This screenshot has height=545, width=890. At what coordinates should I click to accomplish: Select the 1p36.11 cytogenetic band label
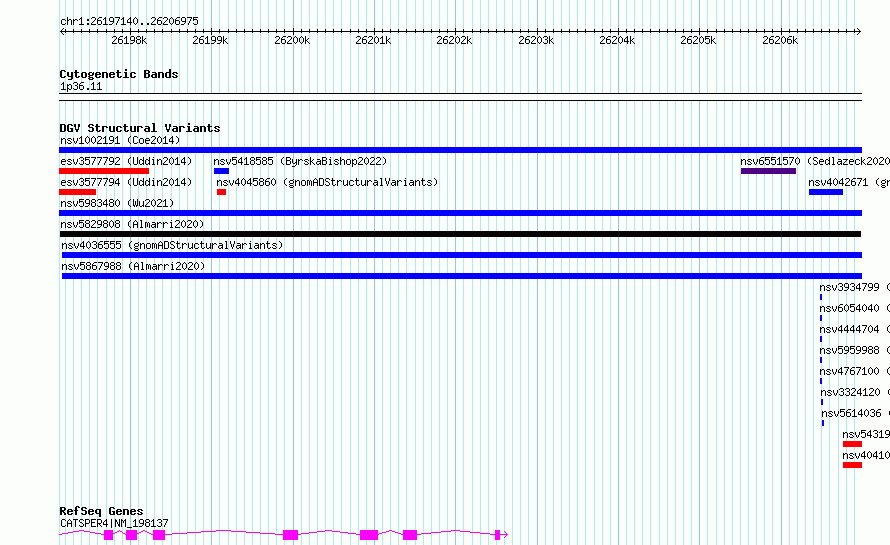coord(81,87)
